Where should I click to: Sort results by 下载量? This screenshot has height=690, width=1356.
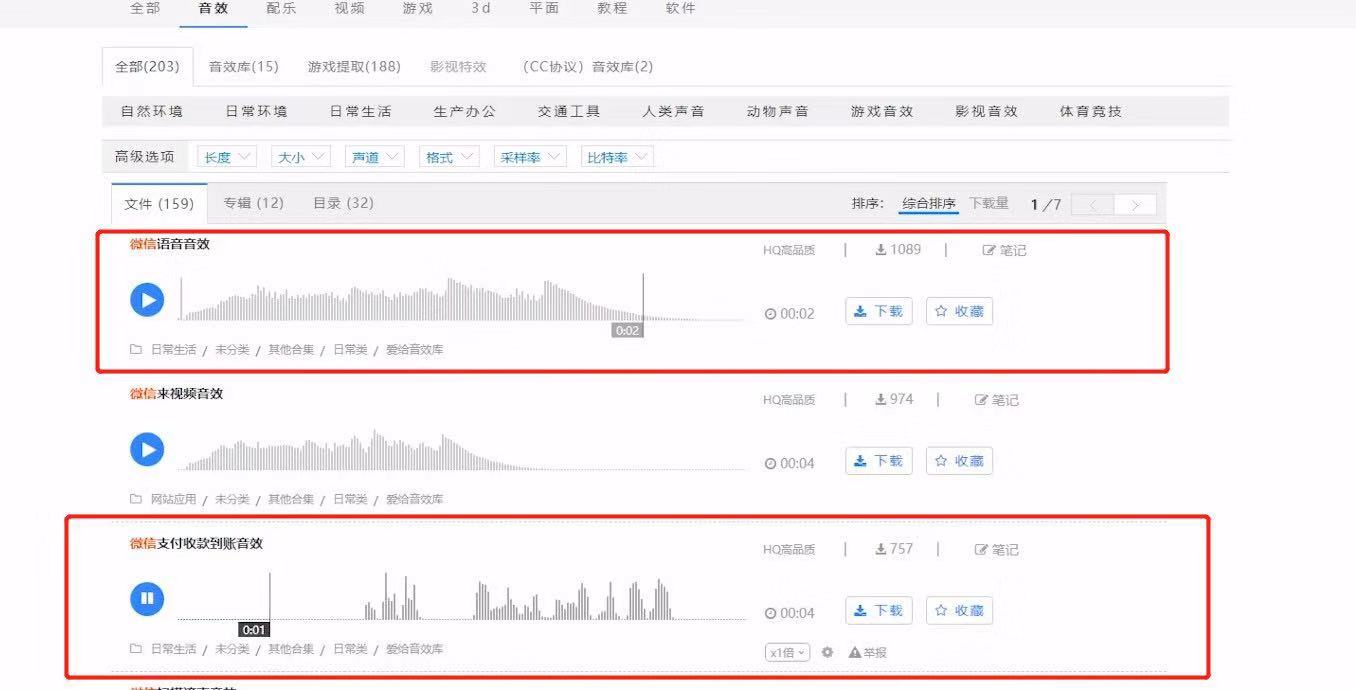coord(989,203)
